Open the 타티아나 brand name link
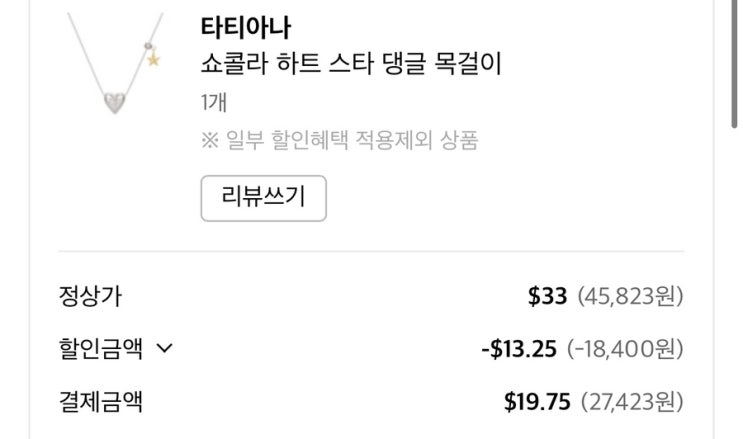Image resolution: width=743 pixels, height=439 pixels. click(x=245, y=26)
